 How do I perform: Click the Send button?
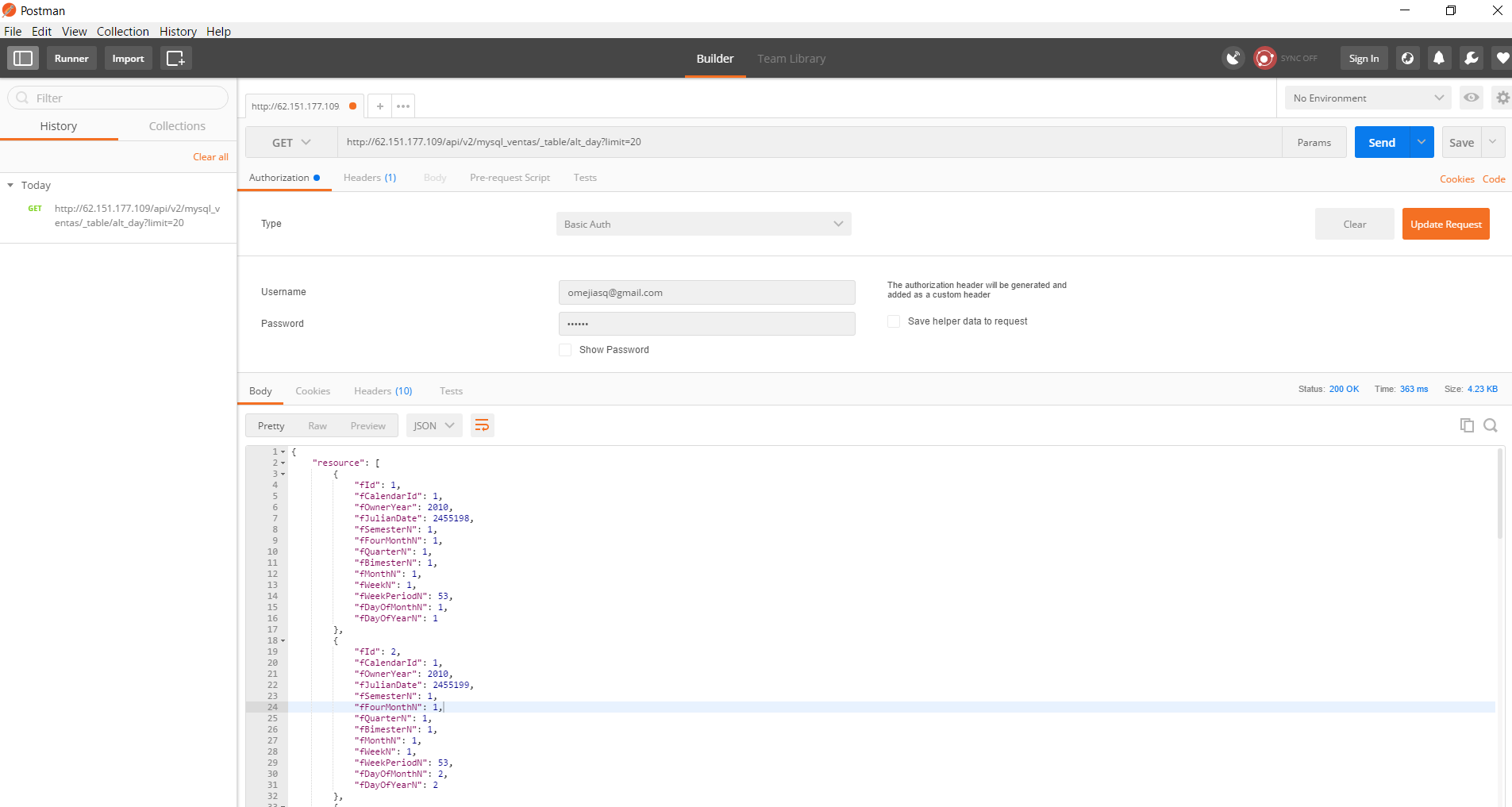(x=1382, y=142)
